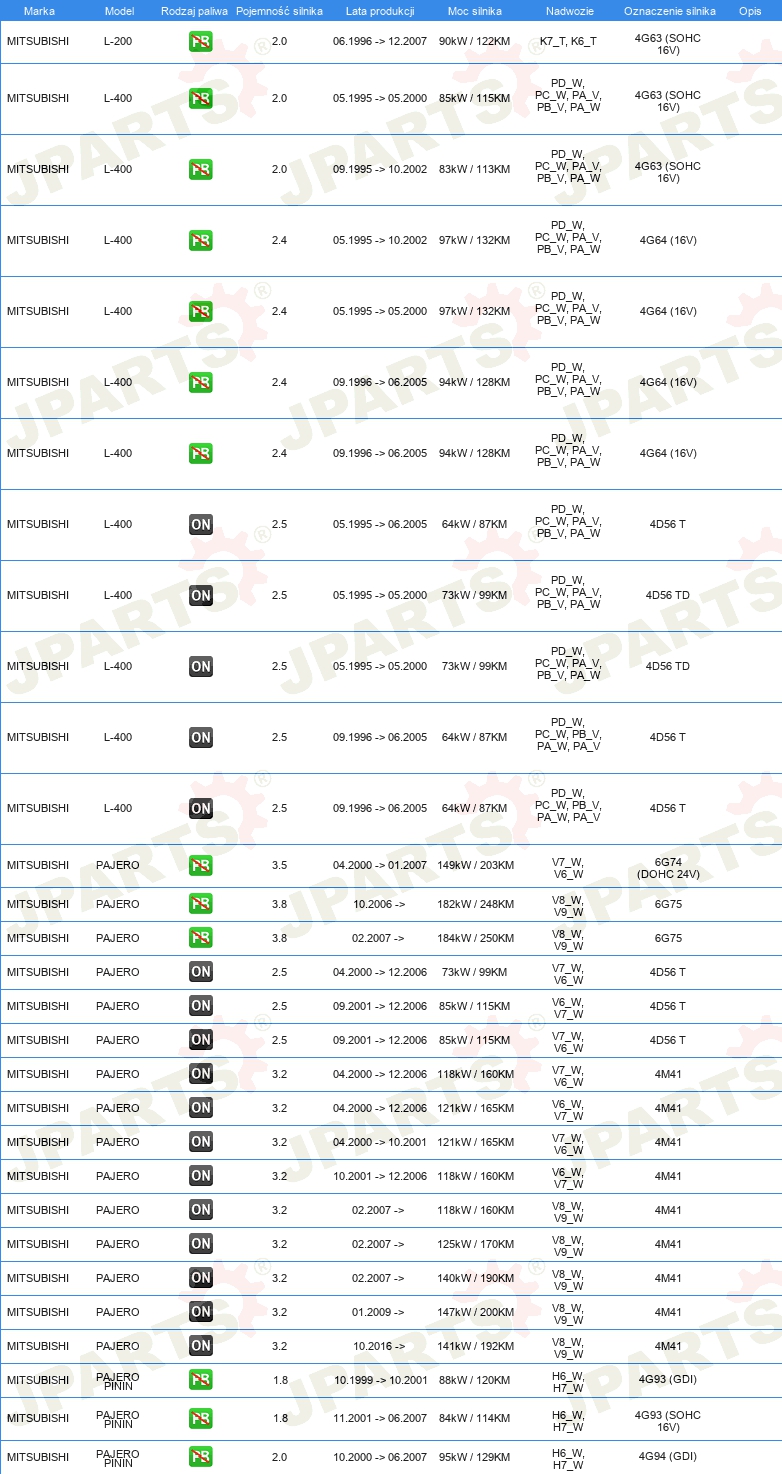The width and height of the screenshot is (782, 1474).
Task: Click the PB fuel icon for L-400 85kW / 115KM
Action: pos(201,98)
